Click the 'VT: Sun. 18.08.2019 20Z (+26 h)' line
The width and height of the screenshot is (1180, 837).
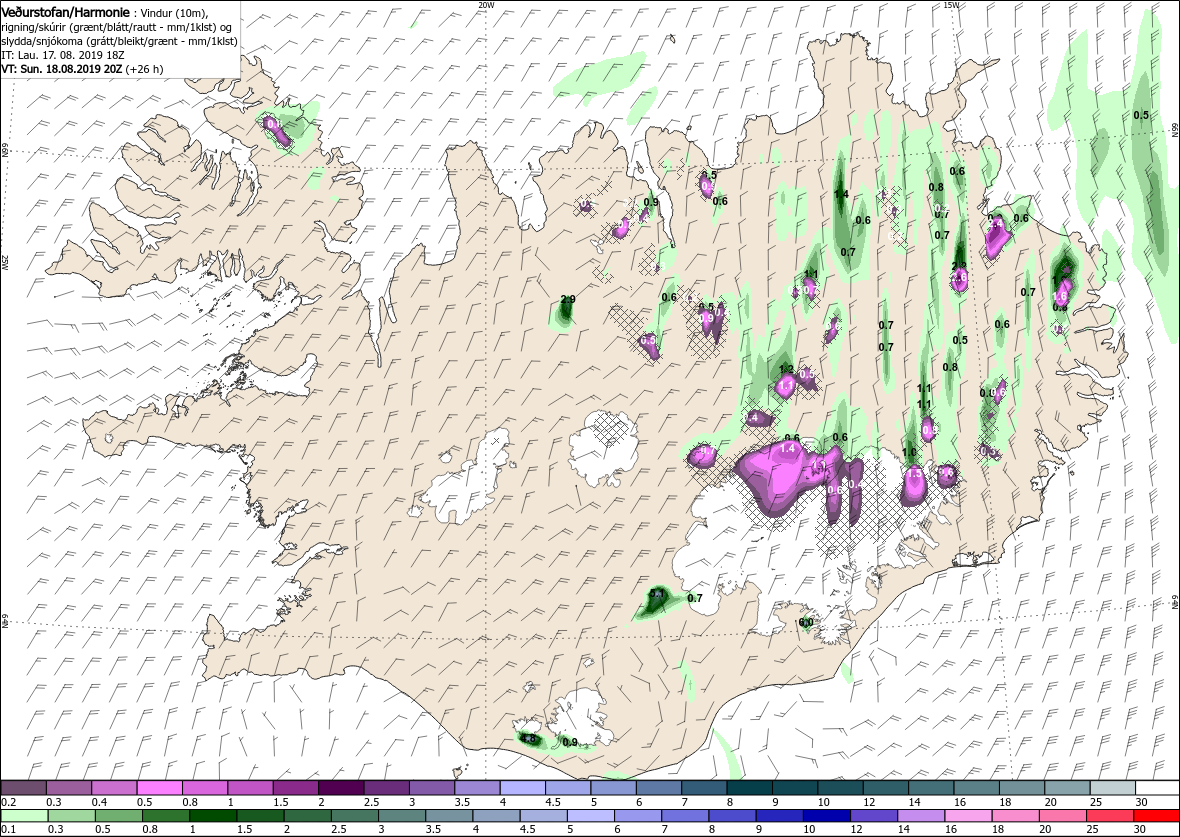tap(83, 68)
